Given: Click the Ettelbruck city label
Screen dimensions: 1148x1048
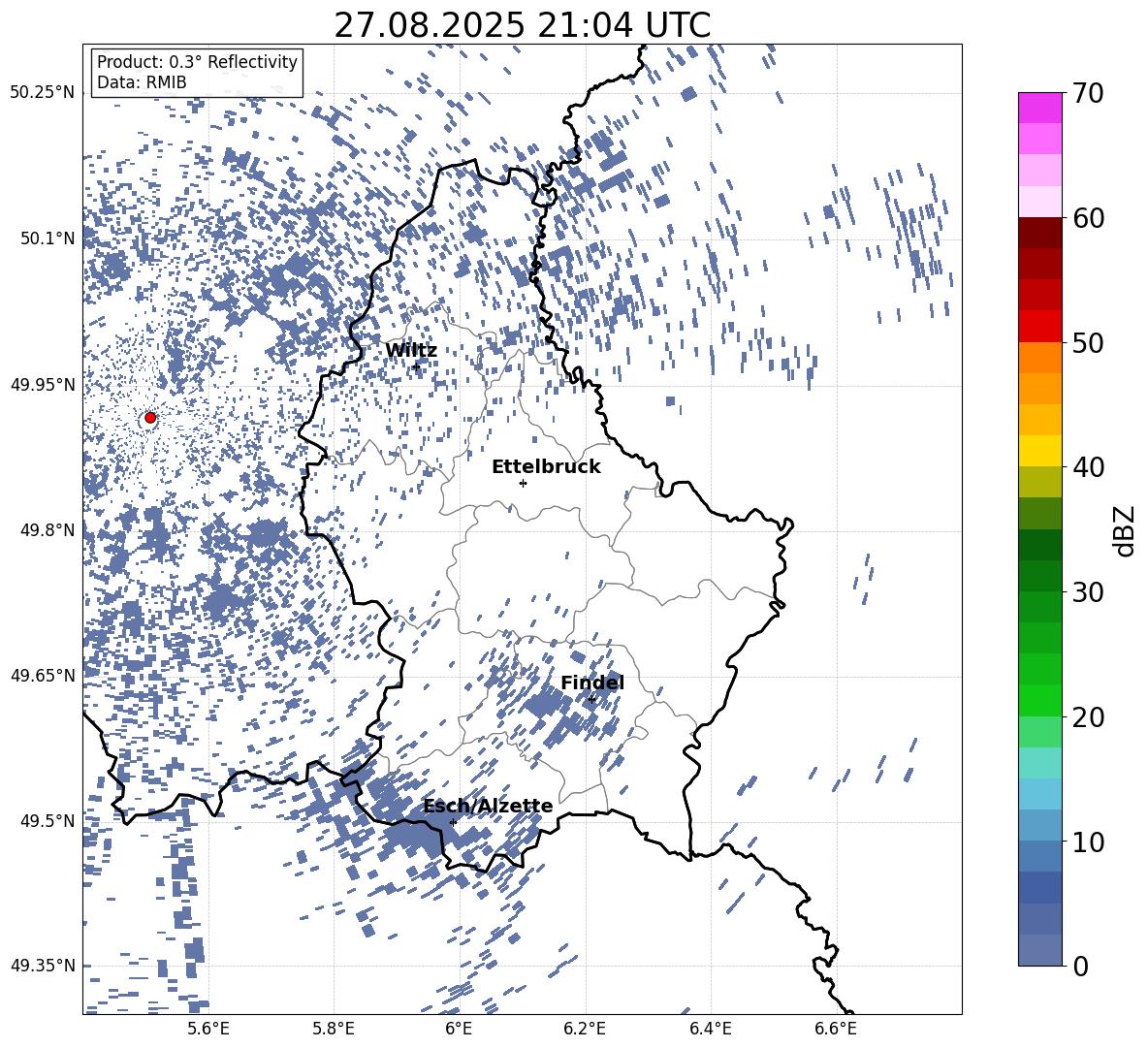Looking at the screenshot, I should (x=546, y=467).
